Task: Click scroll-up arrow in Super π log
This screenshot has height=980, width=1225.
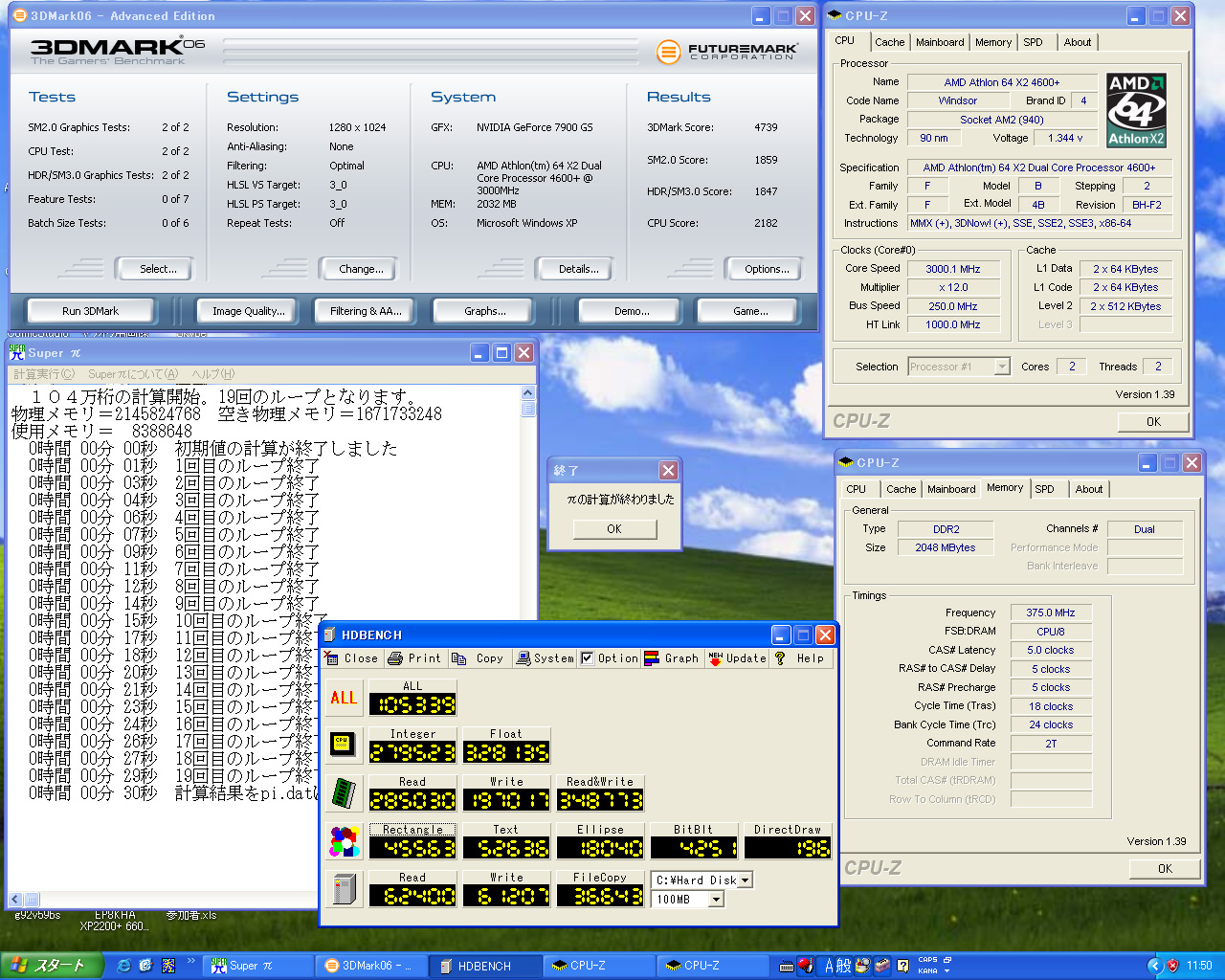Action: point(528,393)
